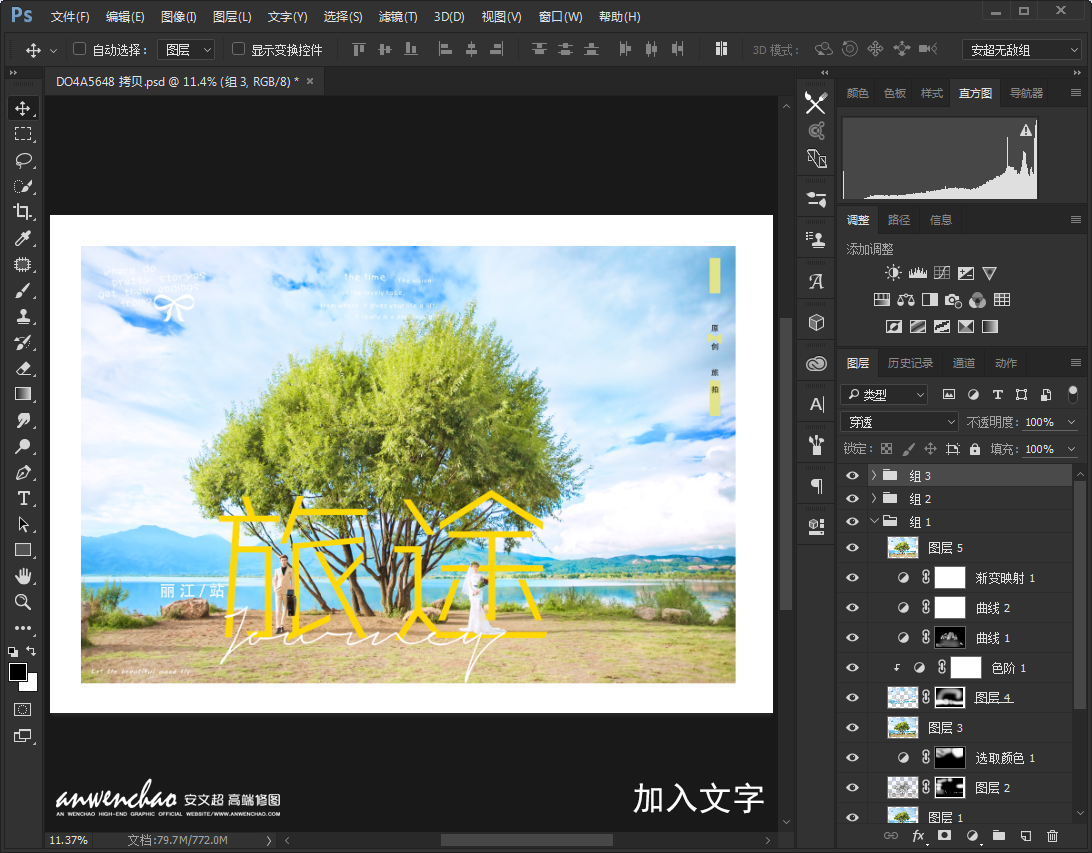This screenshot has width=1092, height=853.
Task: Select the Rectangle shape tool
Action: pyautogui.click(x=23, y=550)
